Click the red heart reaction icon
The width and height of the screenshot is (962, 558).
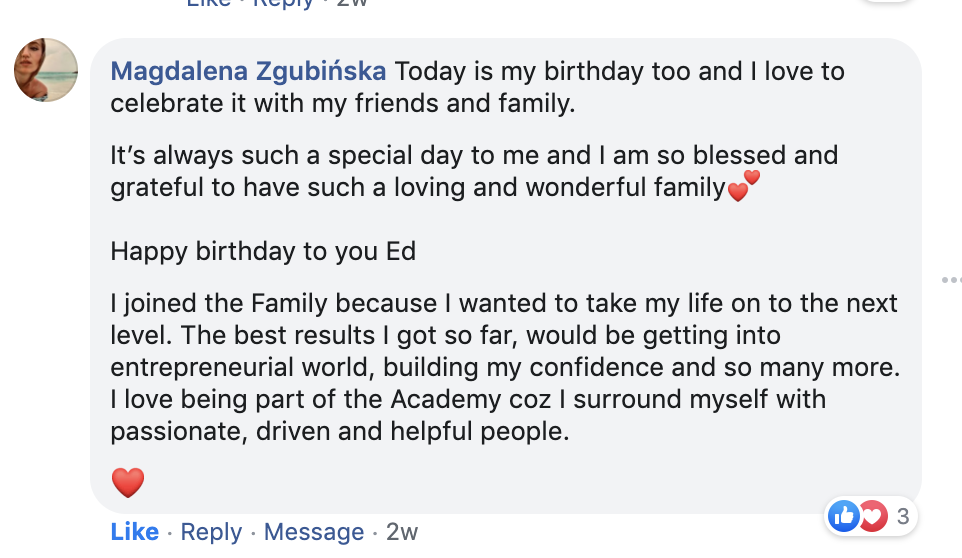tap(872, 516)
